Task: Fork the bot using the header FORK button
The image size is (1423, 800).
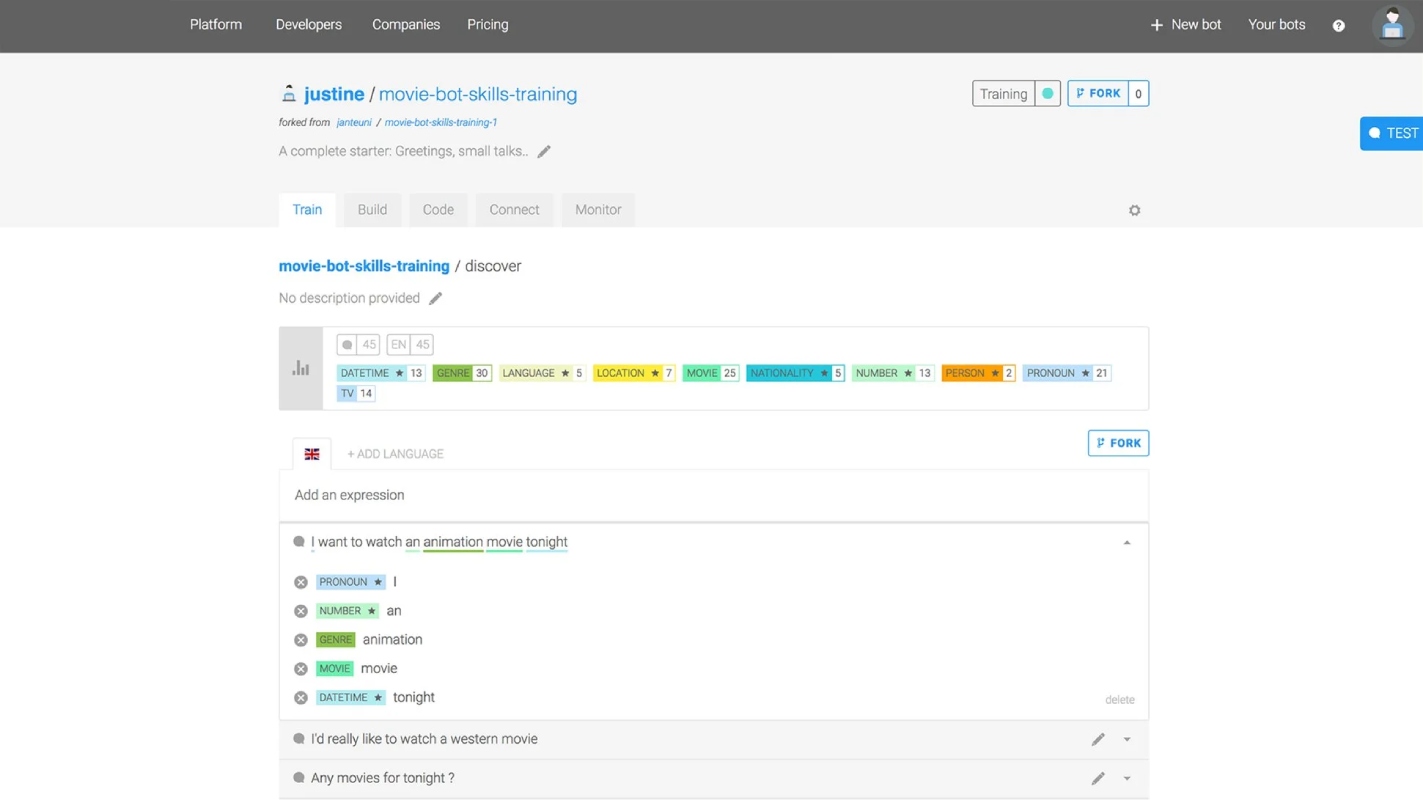Action: (x=1098, y=94)
